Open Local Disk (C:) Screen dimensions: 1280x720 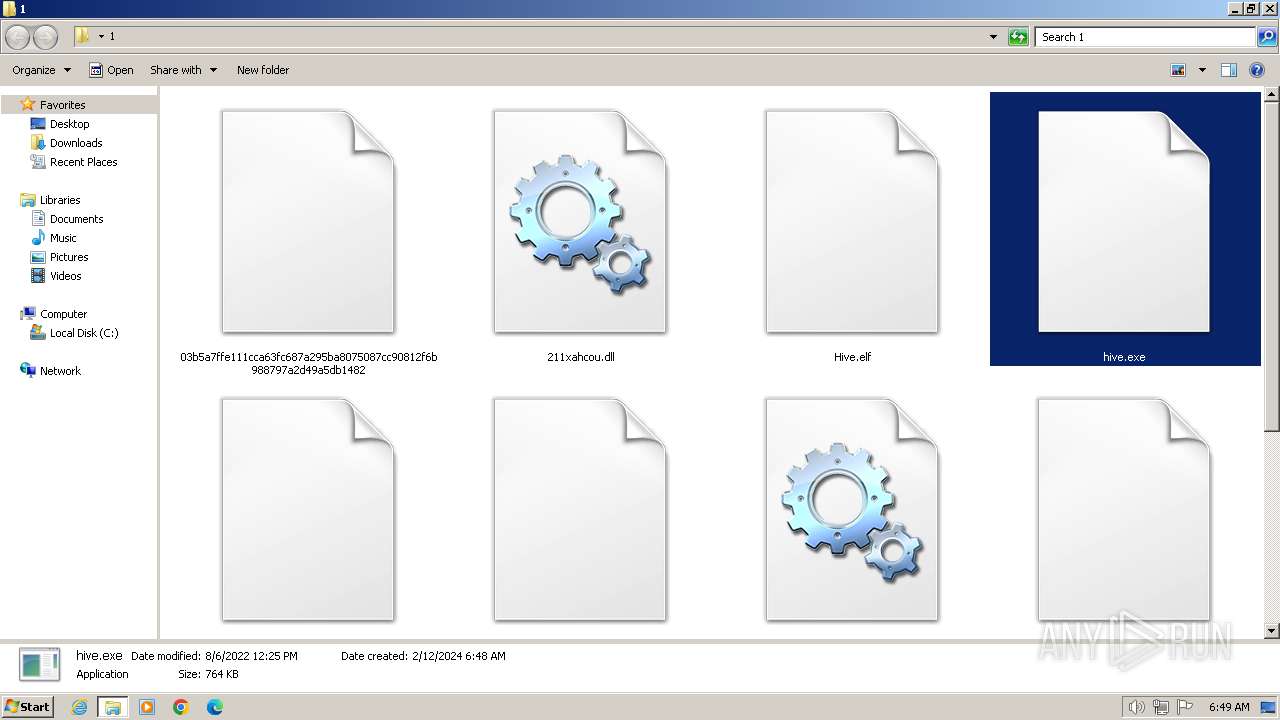[84, 333]
